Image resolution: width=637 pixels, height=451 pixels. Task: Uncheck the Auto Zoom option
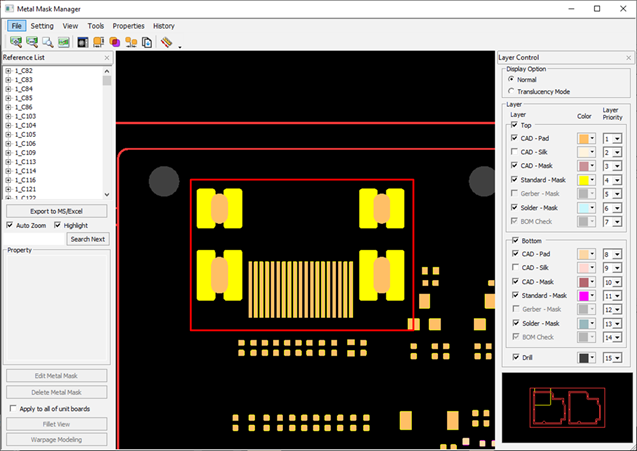coord(10,226)
